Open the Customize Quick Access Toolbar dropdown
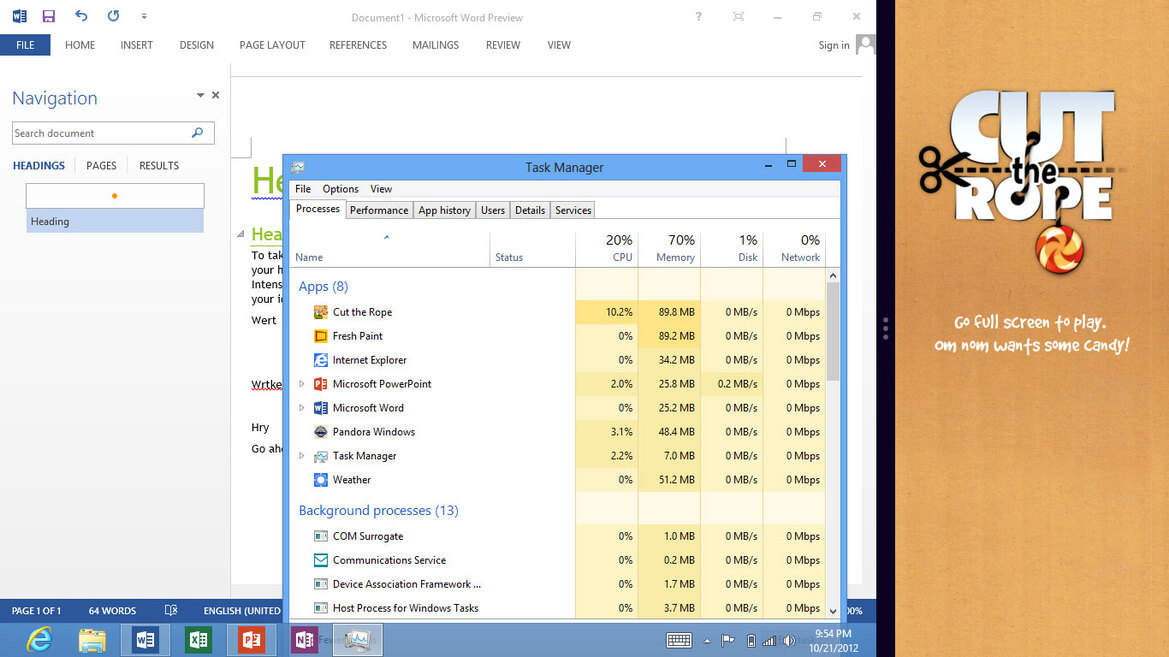The width and height of the screenshot is (1169, 657). 144,16
